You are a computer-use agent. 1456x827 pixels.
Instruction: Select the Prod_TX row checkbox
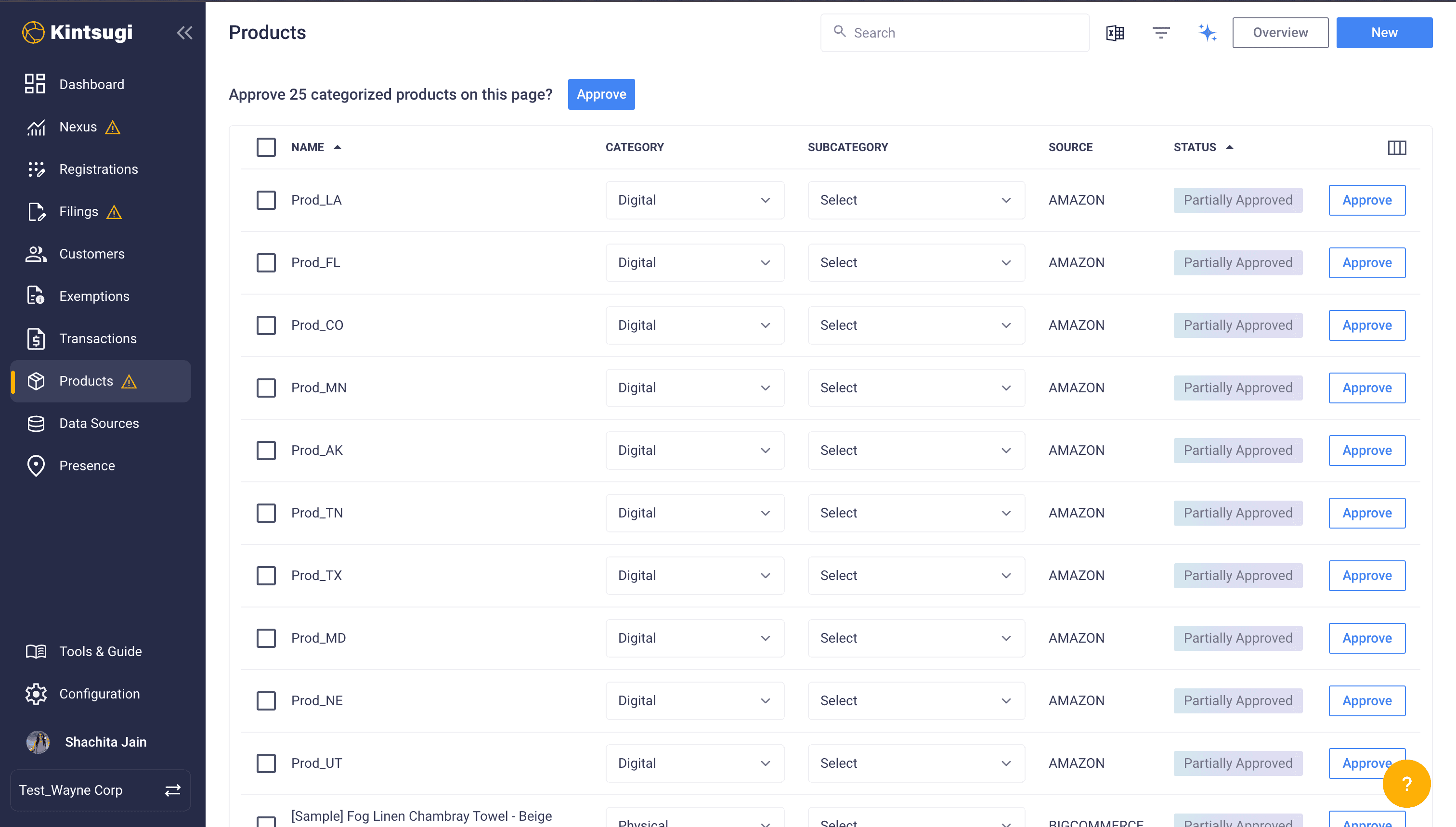click(x=266, y=575)
